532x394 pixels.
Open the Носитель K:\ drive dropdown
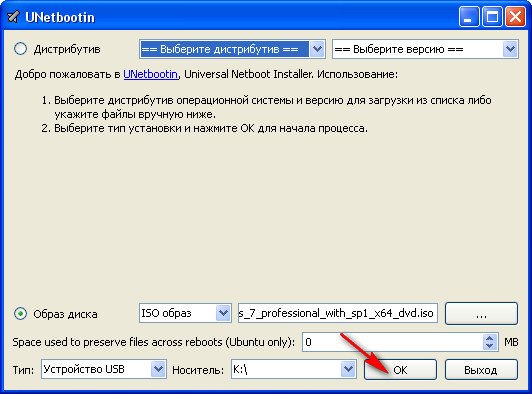(x=293, y=369)
